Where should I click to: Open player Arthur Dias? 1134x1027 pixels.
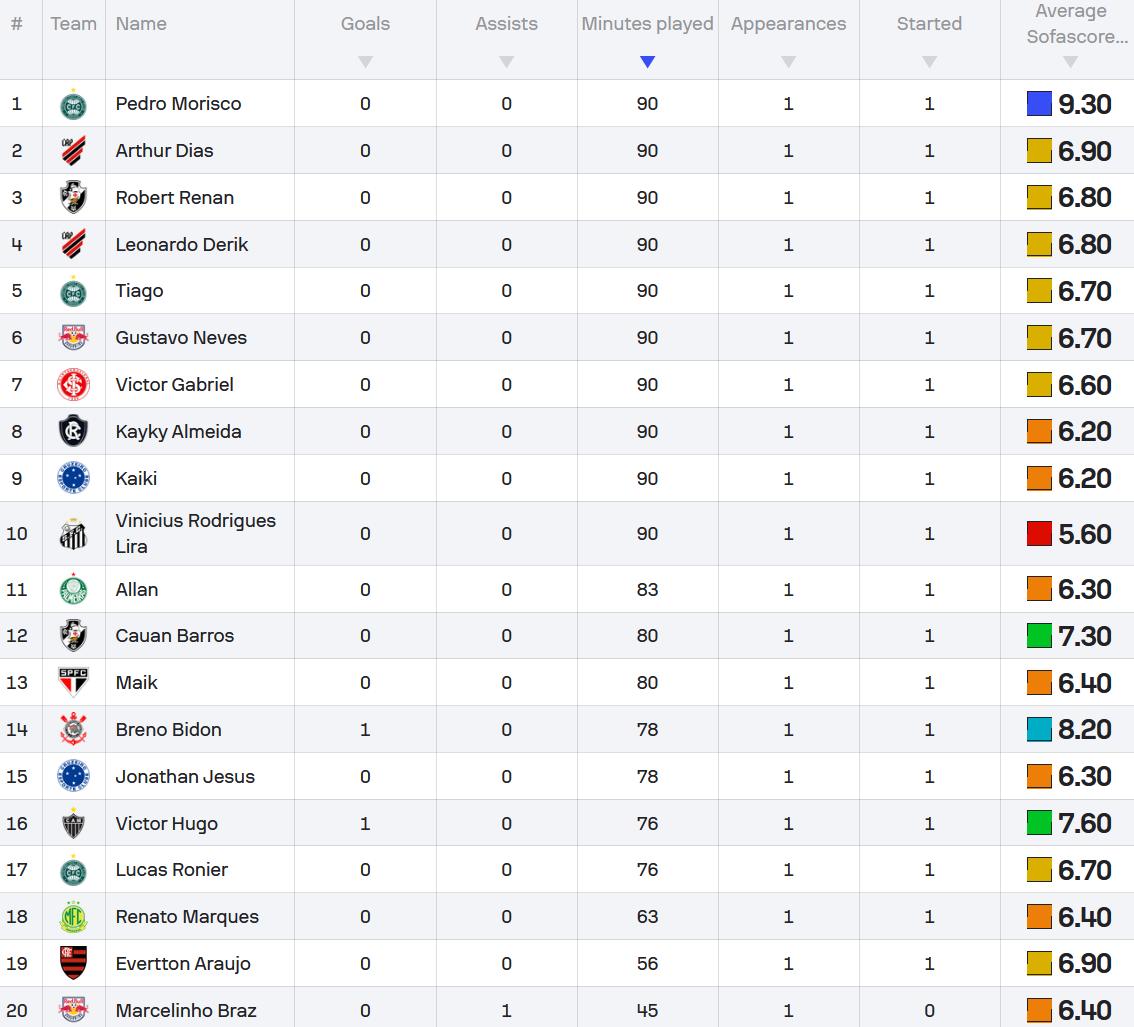click(164, 151)
